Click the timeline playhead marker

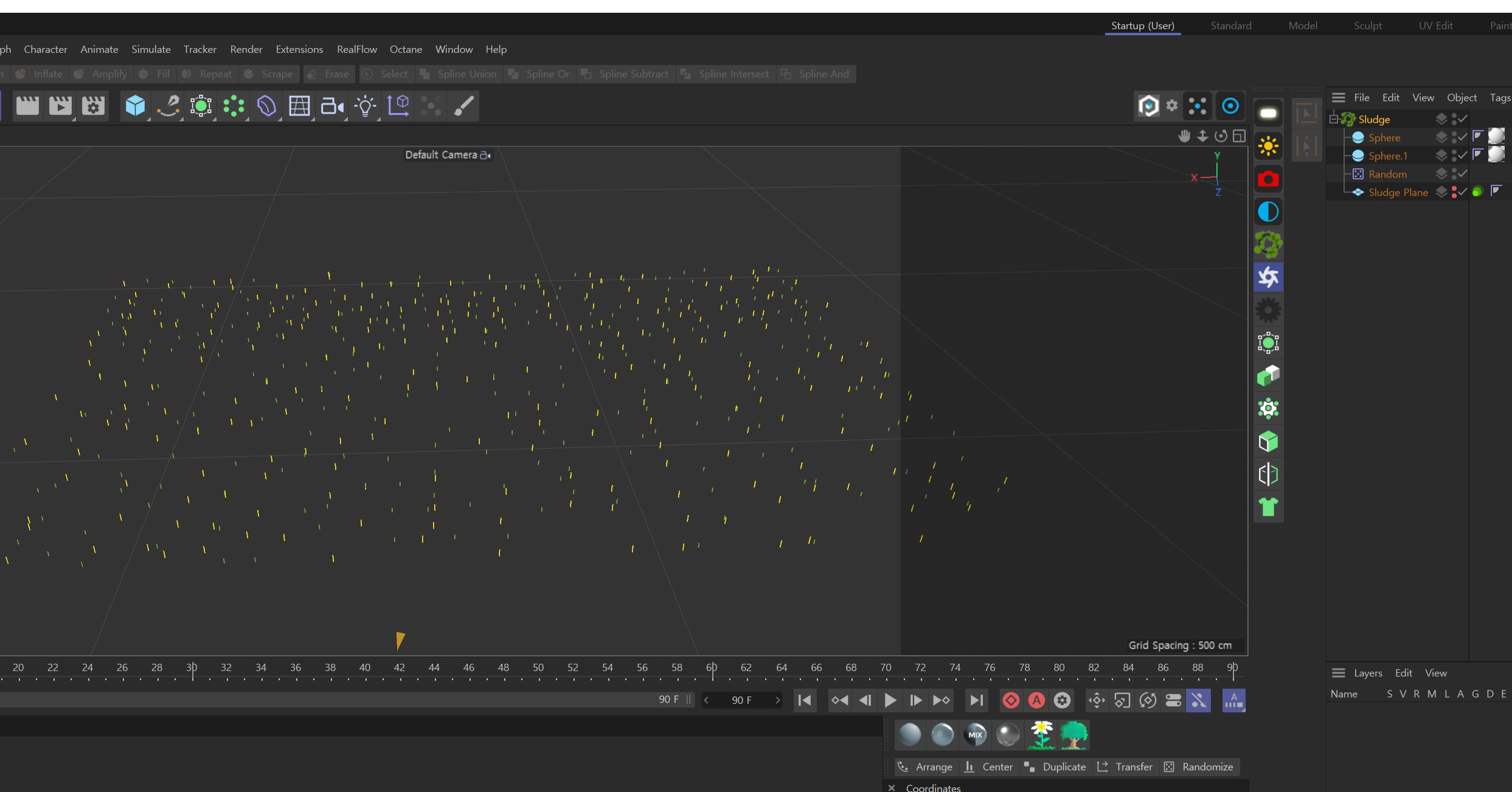(x=400, y=640)
